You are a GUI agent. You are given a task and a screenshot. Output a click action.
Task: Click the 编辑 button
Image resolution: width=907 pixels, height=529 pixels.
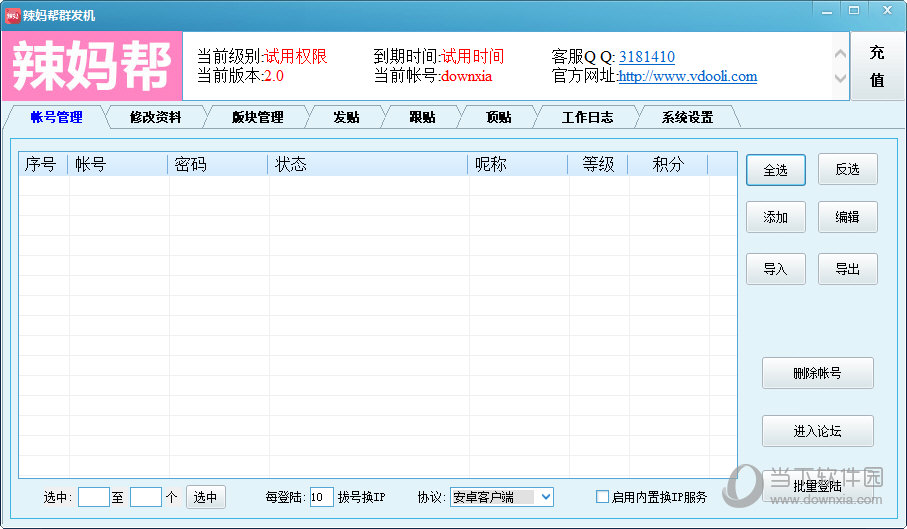(x=847, y=217)
